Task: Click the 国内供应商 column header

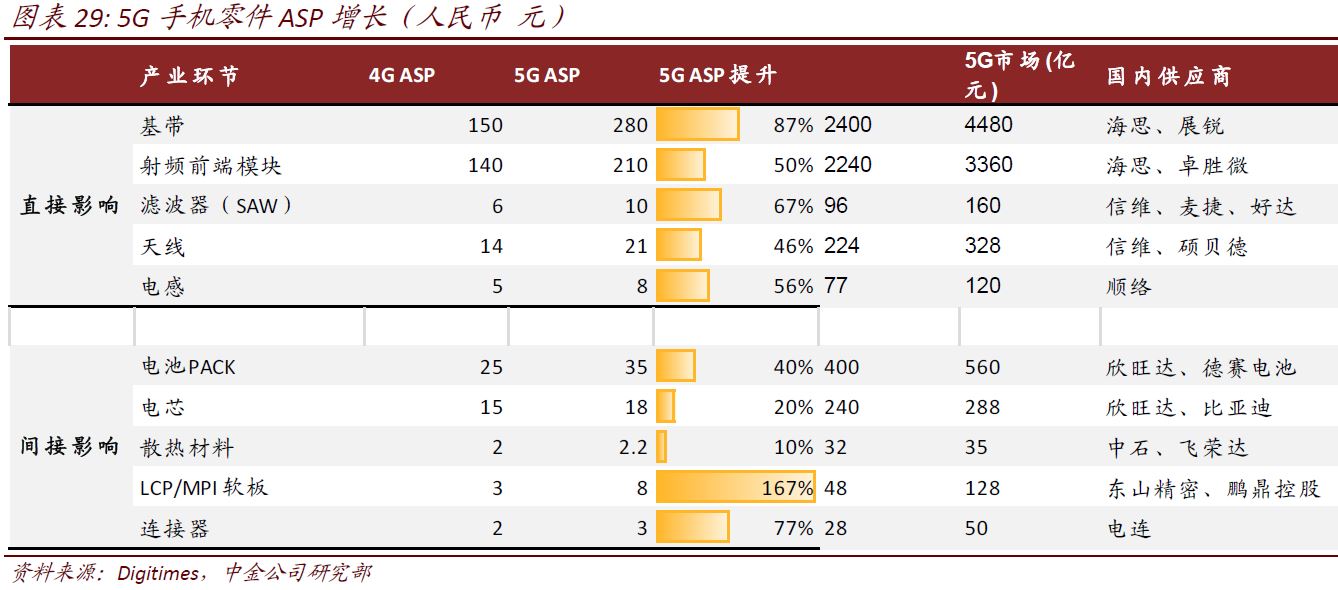Action: 1169,76
